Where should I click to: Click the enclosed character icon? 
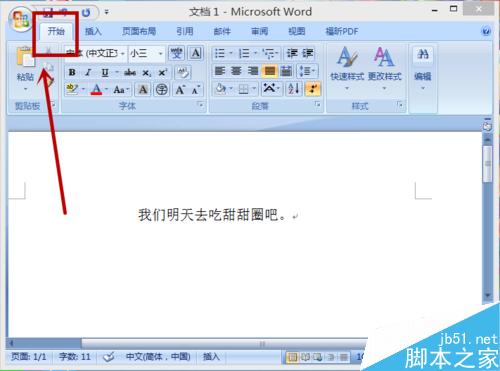(162, 89)
